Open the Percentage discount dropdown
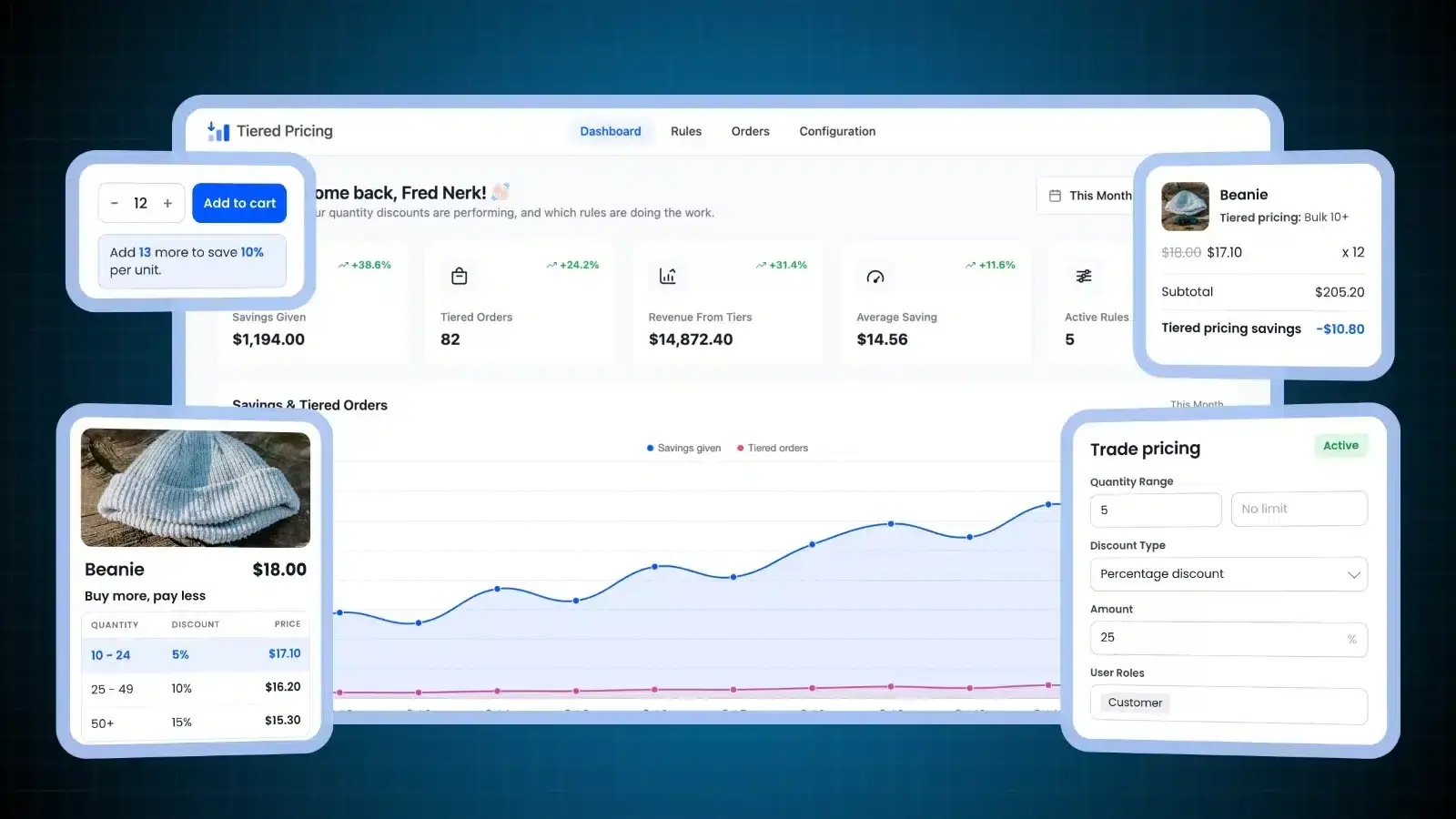This screenshot has height=819, width=1456. (1228, 574)
